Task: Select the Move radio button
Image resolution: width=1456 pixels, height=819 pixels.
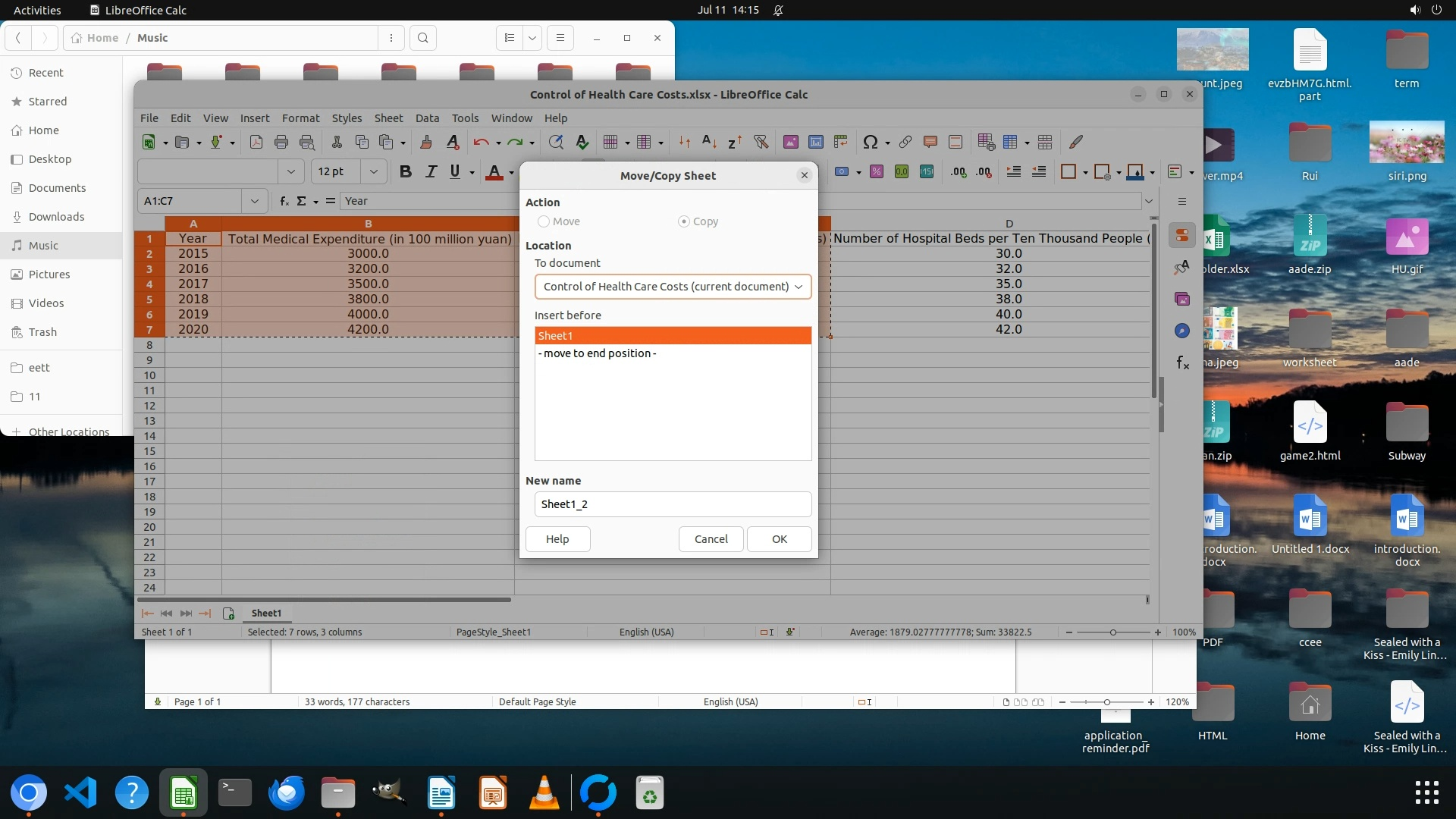Action: tap(544, 221)
